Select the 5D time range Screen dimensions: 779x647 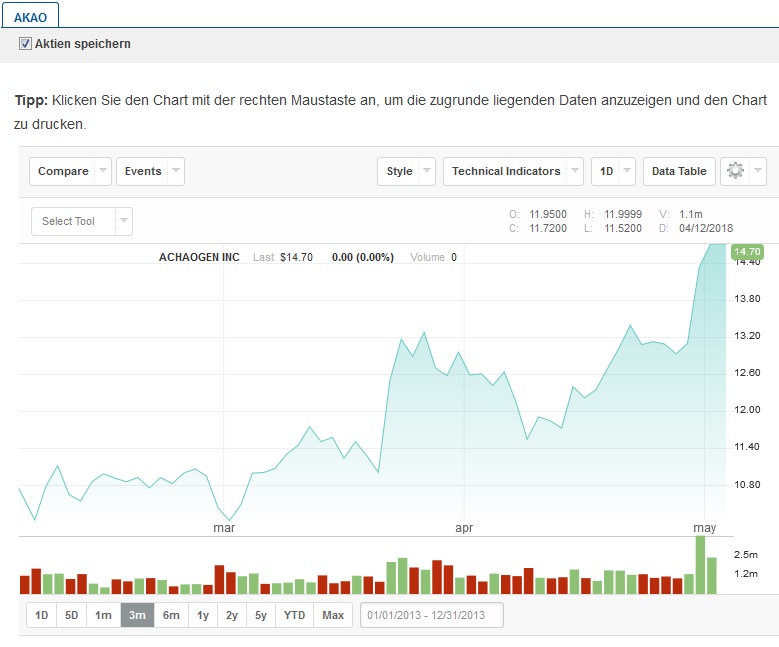click(72, 615)
